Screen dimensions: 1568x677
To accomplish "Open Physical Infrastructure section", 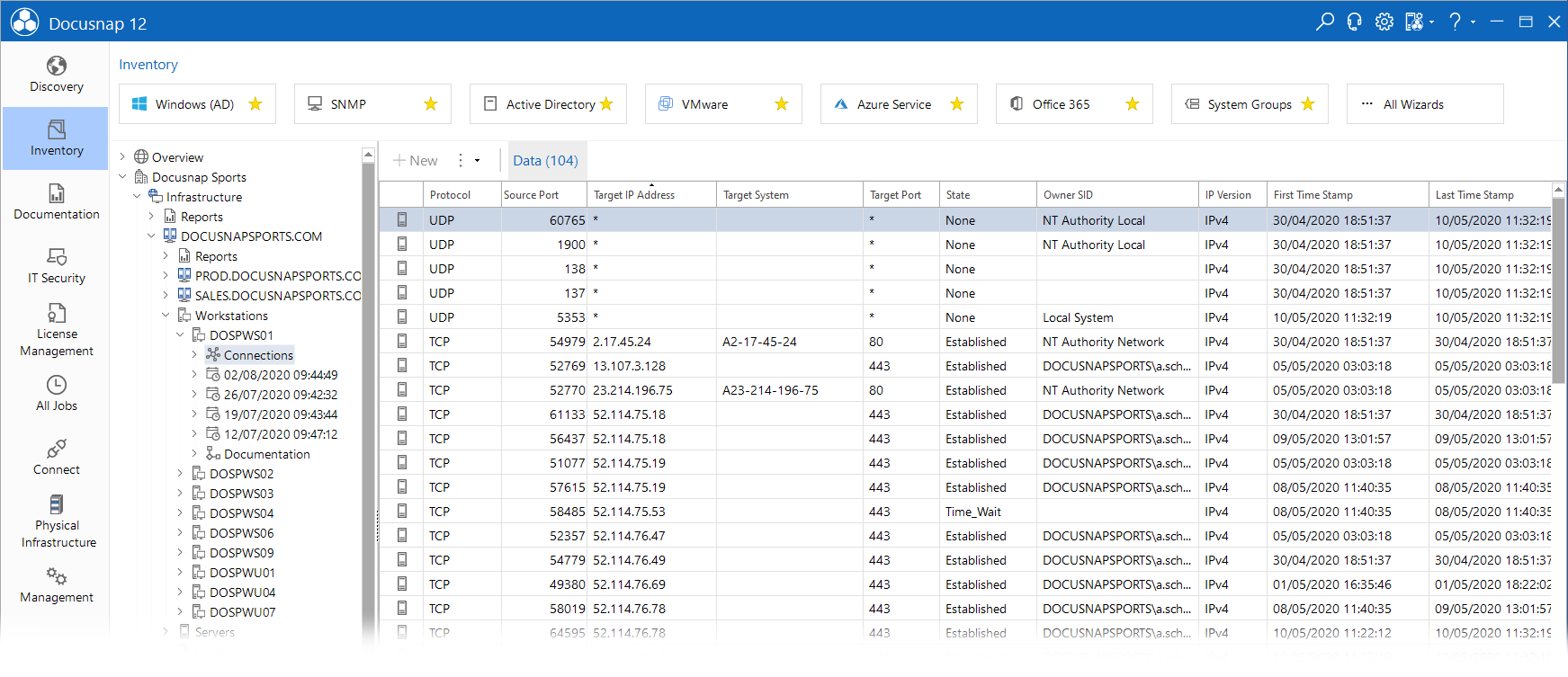I will click(x=56, y=521).
